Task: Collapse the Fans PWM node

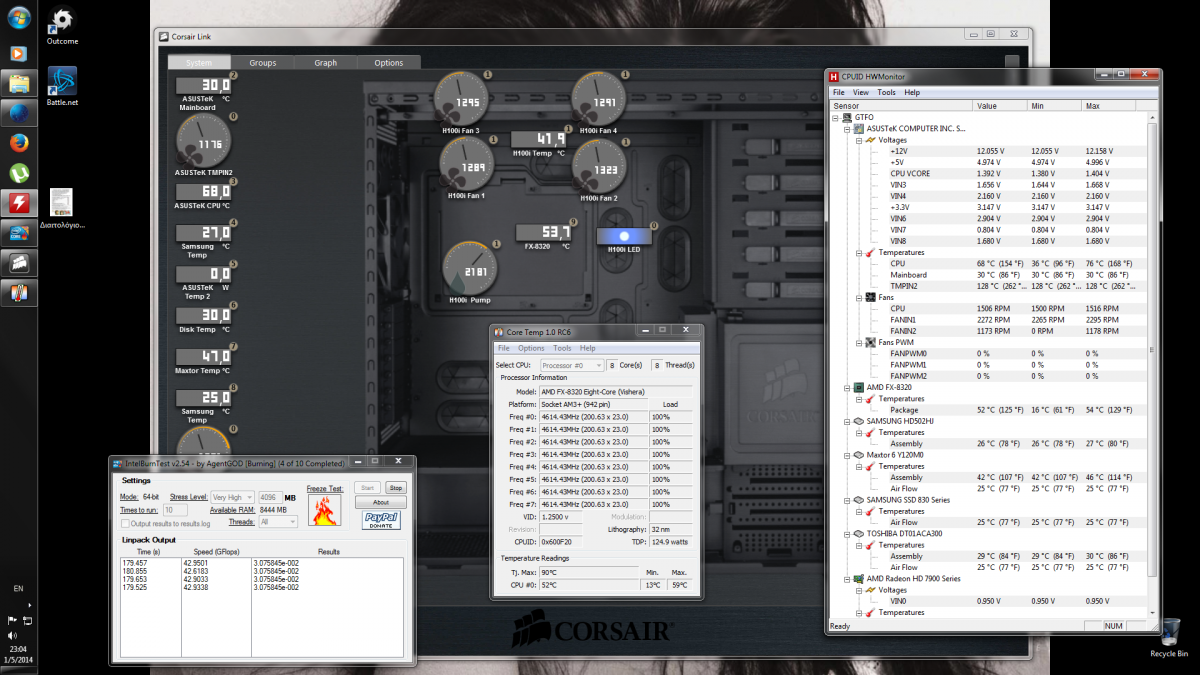Action: coord(859,342)
